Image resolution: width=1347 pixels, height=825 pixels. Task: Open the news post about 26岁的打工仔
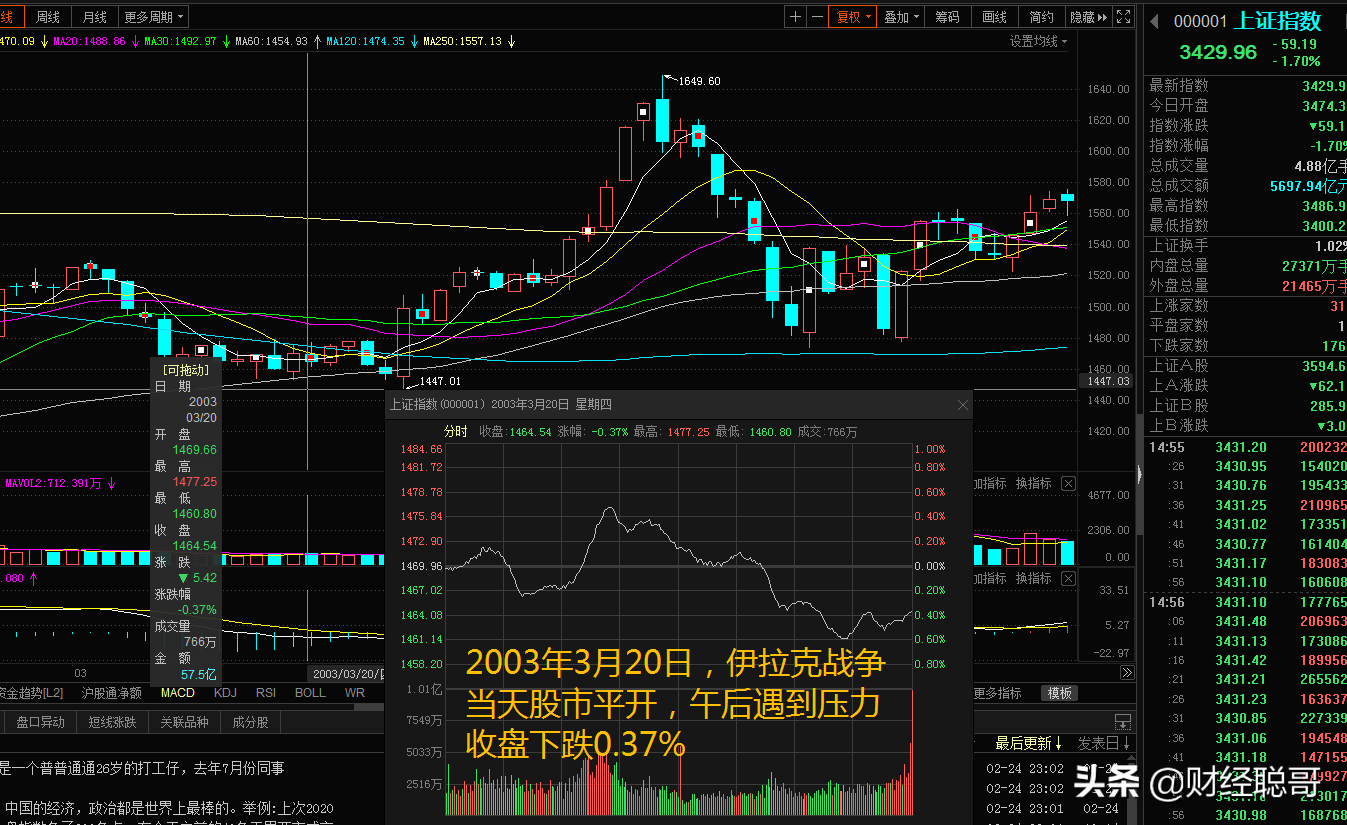pos(142,768)
